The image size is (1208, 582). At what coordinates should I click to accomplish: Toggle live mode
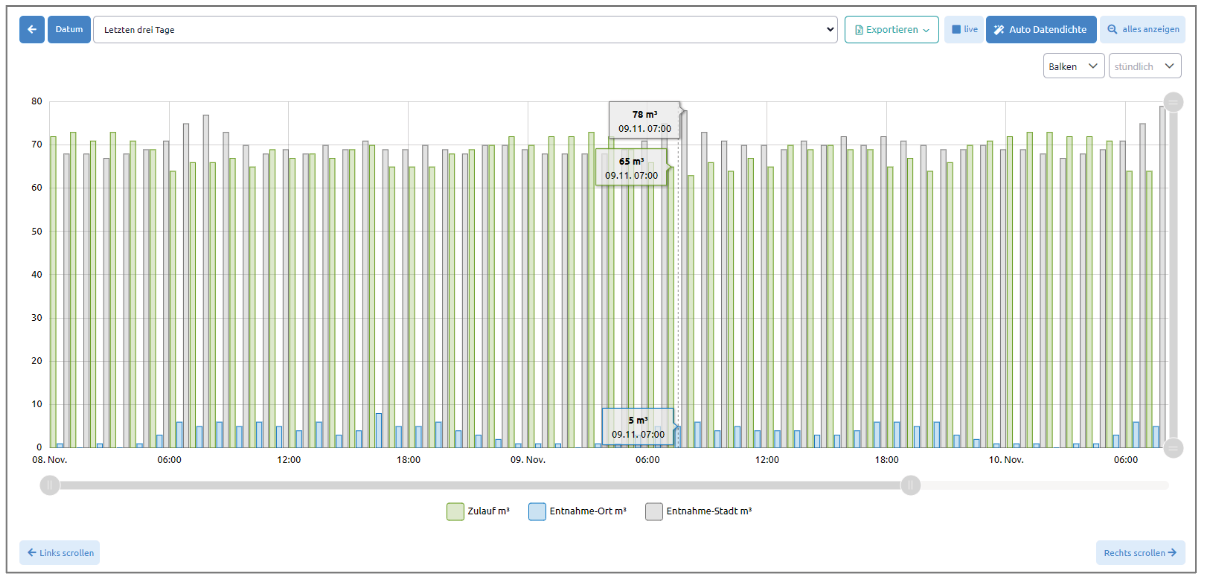click(x=964, y=30)
